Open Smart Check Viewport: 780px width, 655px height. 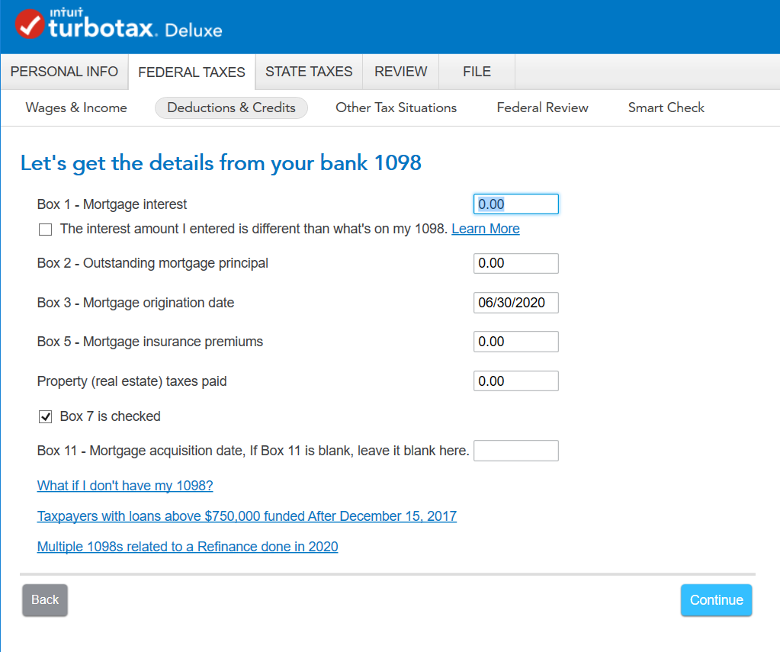(666, 107)
